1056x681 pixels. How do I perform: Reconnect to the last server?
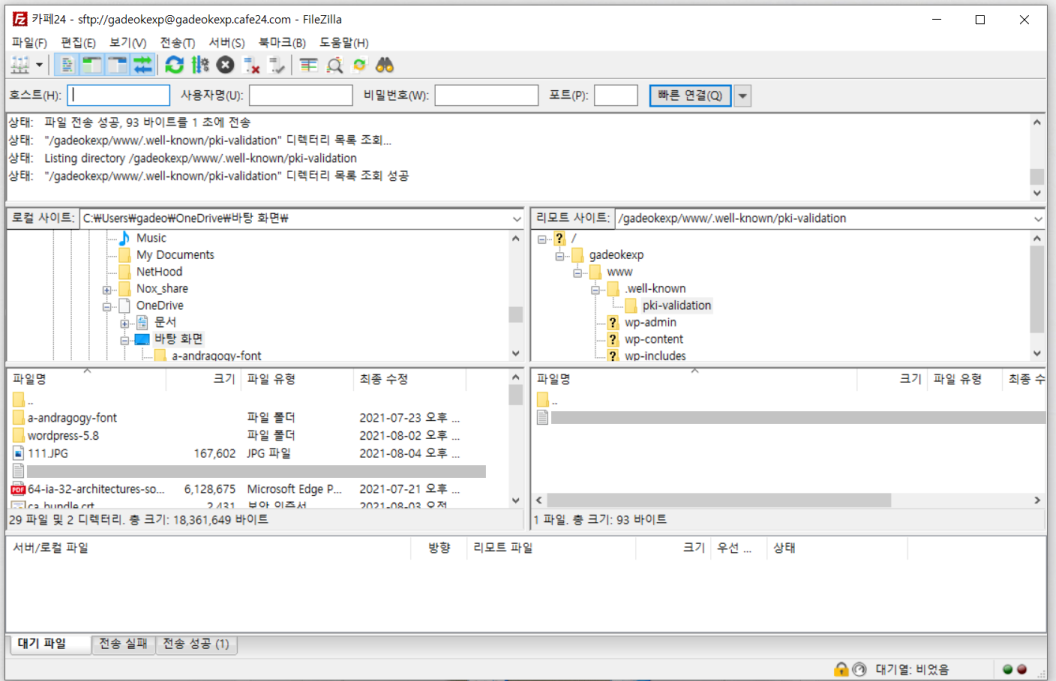pos(277,65)
